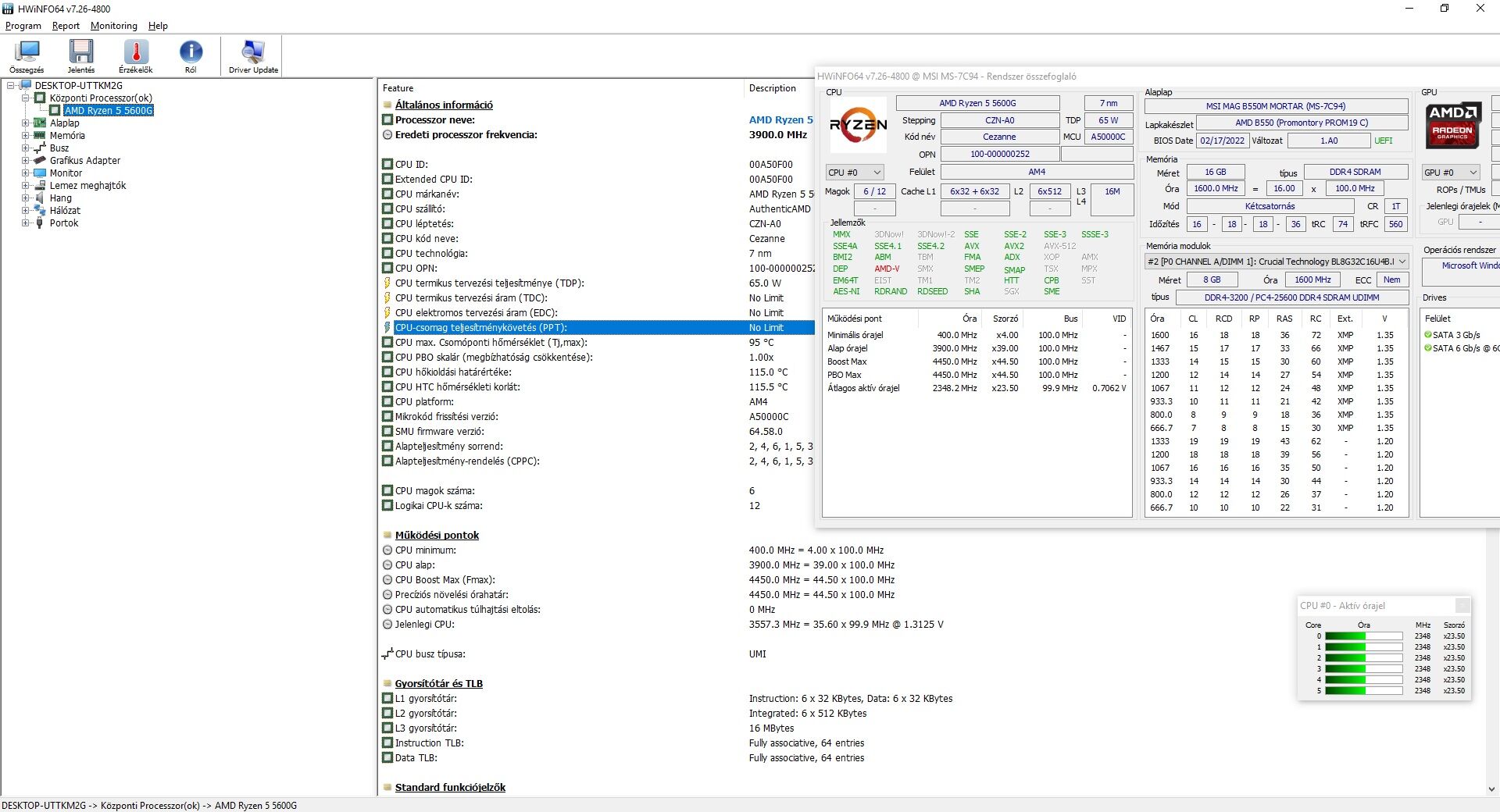Click the Működési pontok section icon

click(387, 535)
